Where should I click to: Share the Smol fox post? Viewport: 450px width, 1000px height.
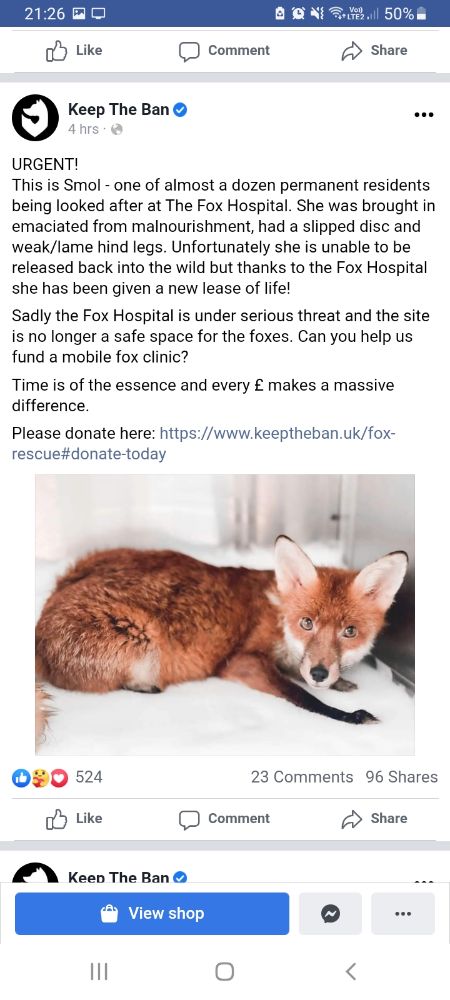tap(374, 818)
